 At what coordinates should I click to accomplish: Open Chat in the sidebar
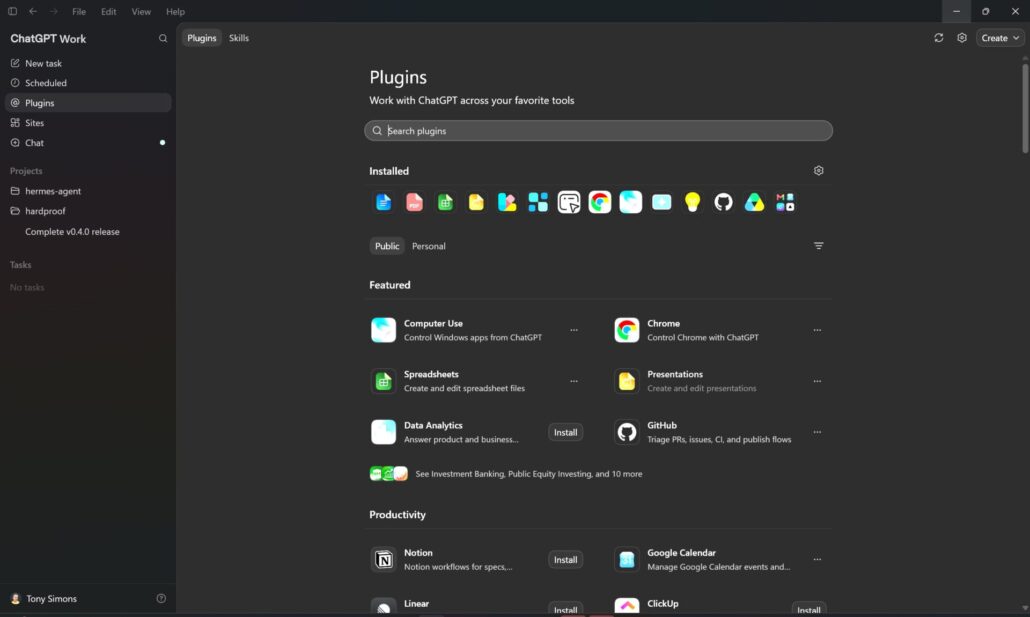coord(88,143)
